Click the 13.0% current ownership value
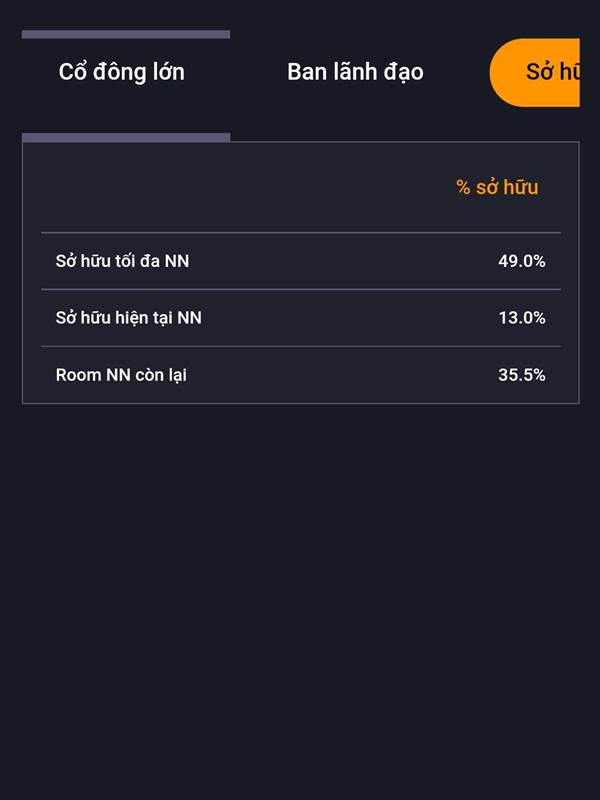 pyautogui.click(x=522, y=318)
